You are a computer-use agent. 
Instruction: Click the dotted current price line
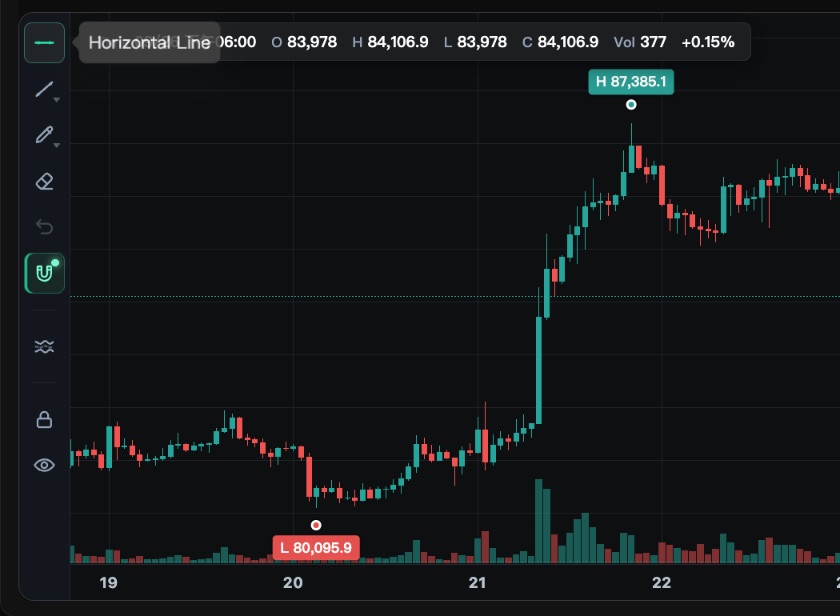coord(455,296)
